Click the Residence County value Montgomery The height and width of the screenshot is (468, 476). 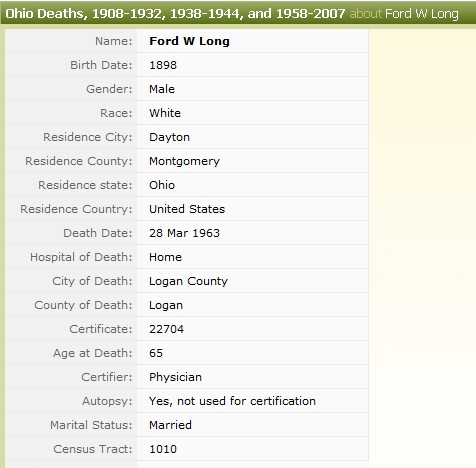point(185,162)
